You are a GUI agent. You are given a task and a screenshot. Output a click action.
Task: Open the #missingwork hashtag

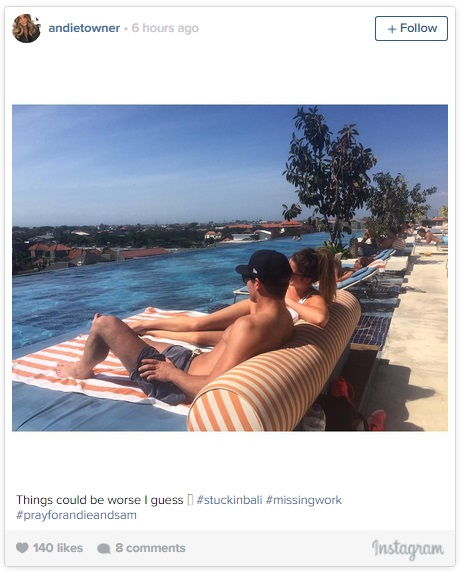click(303, 500)
